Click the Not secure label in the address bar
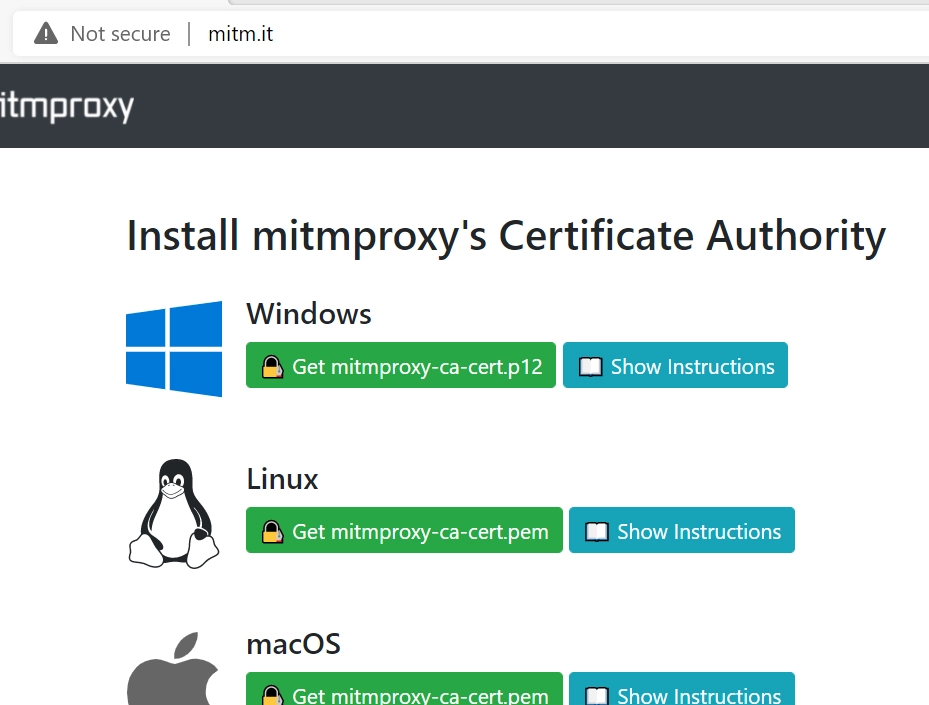The height and width of the screenshot is (705, 929). point(119,33)
